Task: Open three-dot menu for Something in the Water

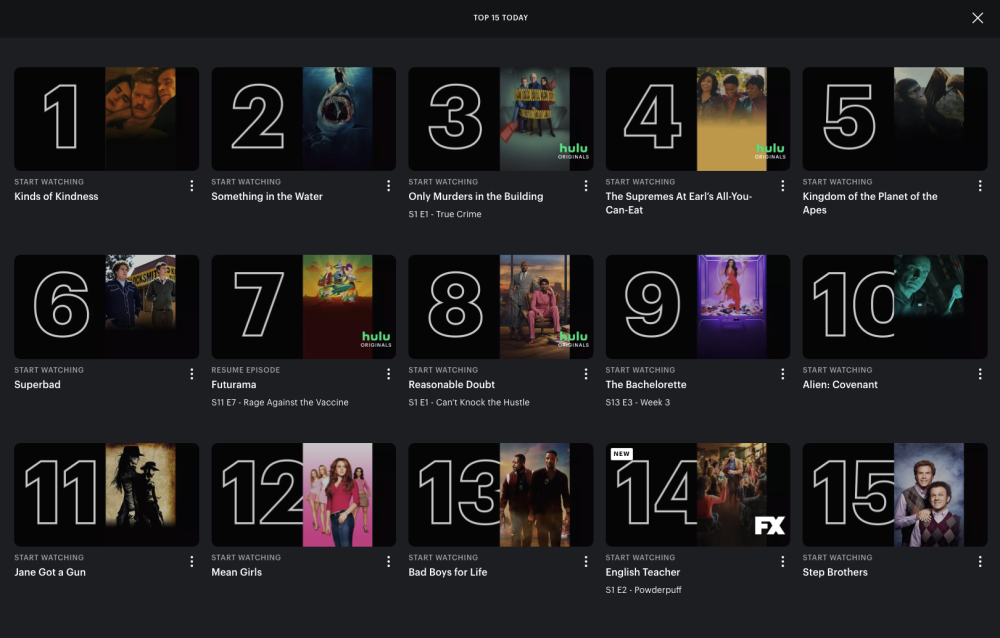Action: (388, 186)
